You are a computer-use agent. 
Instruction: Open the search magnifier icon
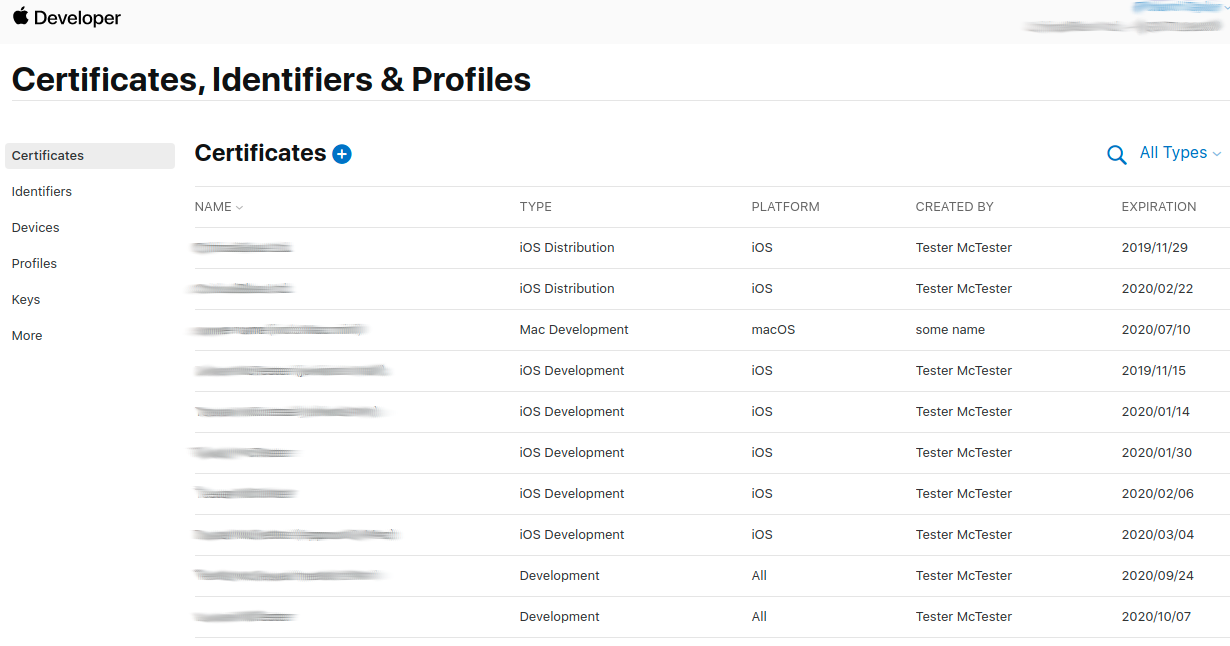click(x=1117, y=155)
